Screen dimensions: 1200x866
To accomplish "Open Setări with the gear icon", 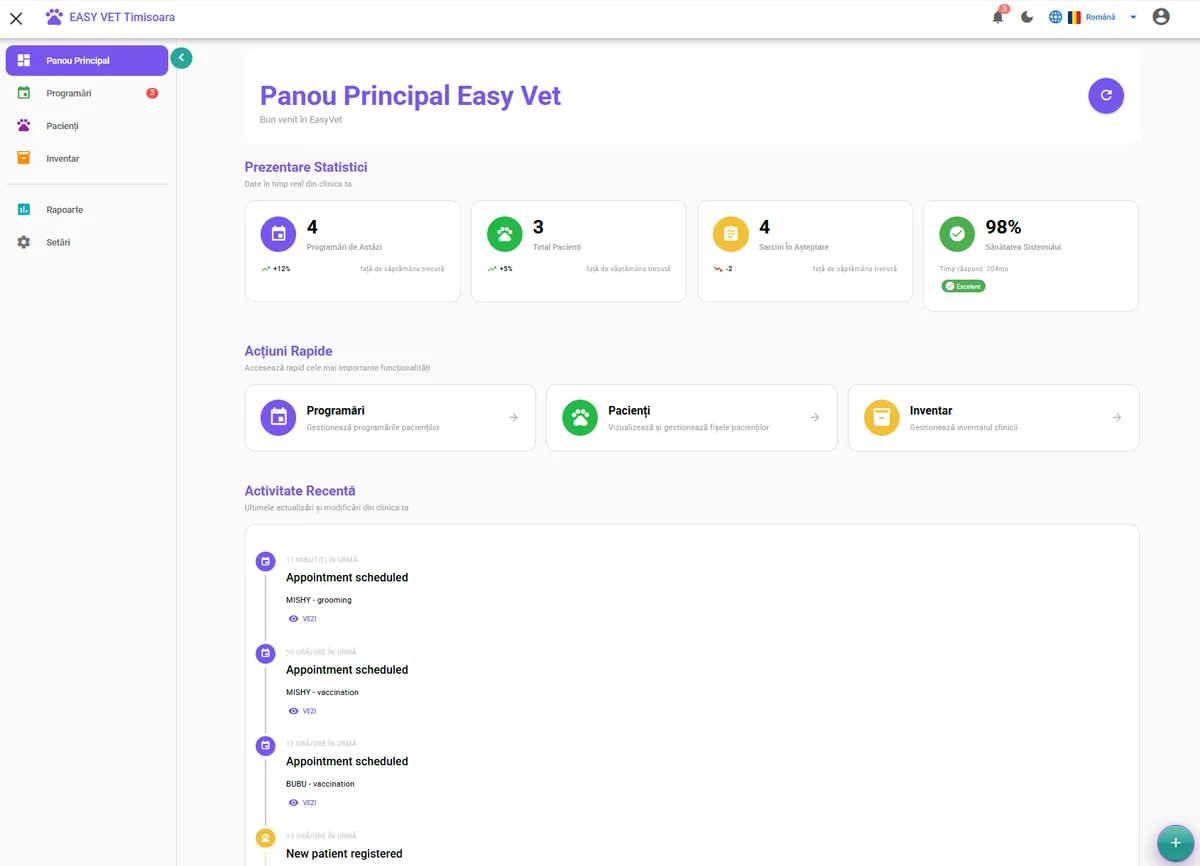I will click(x=23, y=241).
